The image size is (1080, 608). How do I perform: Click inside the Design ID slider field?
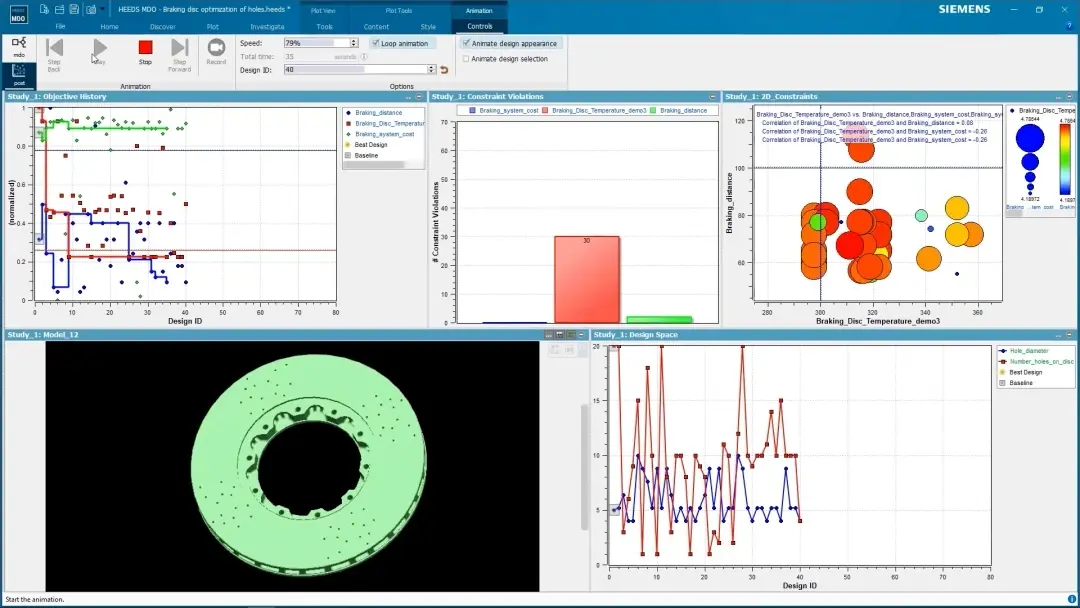tap(355, 70)
